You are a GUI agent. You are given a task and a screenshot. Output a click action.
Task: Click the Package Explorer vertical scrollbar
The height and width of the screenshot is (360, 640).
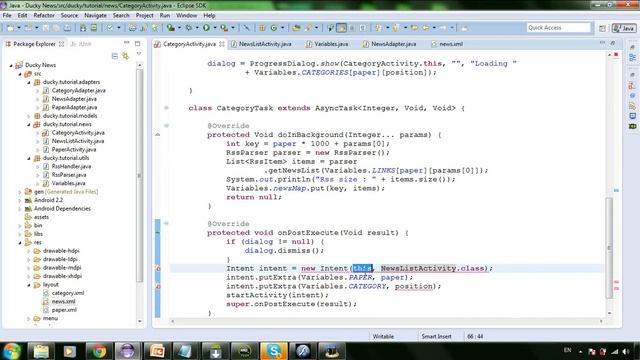[x=140, y=176]
